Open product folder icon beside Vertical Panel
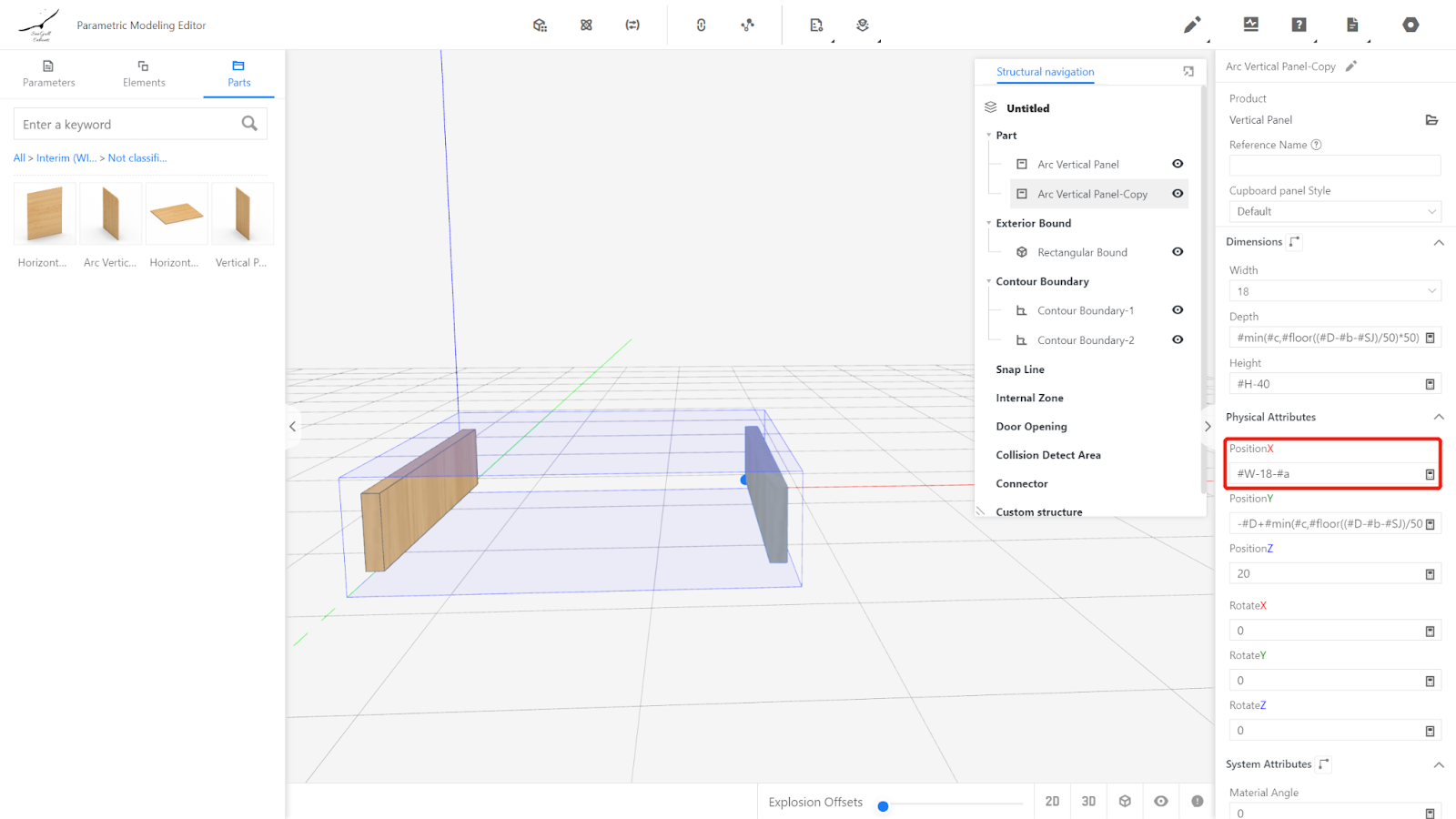 (x=1431, y=120)
